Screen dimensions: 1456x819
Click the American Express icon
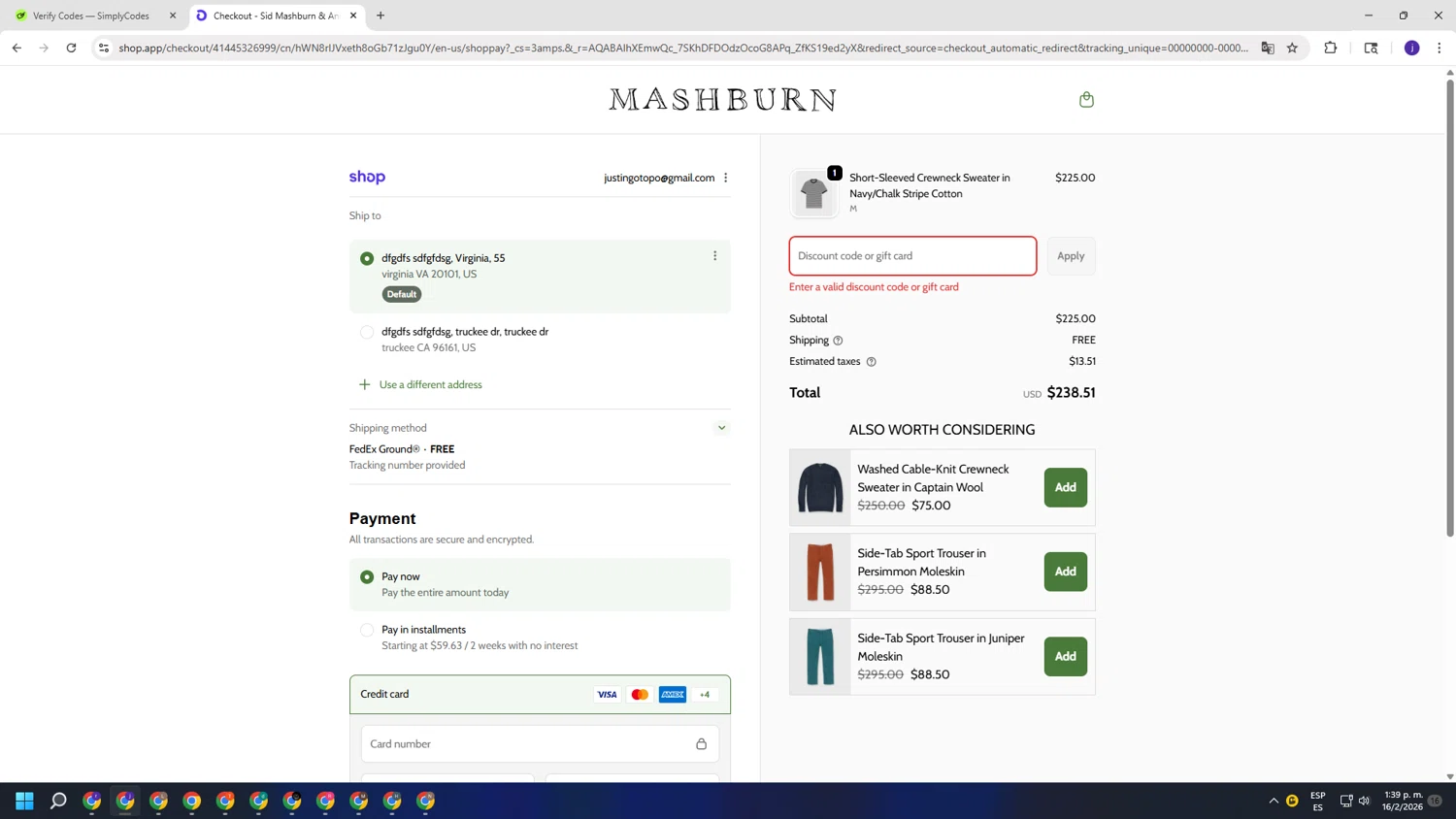[672, 695]
